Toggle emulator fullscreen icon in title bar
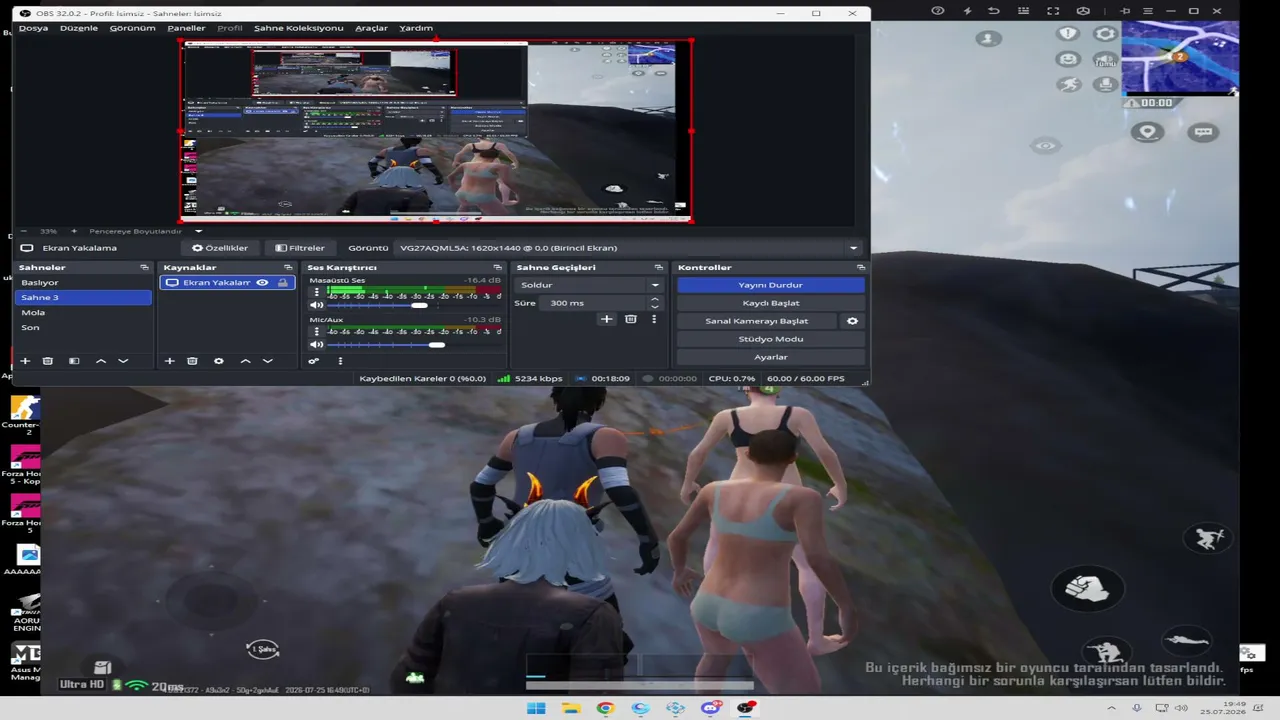Screen dimensions: 1280x720 click(1053, 11)
